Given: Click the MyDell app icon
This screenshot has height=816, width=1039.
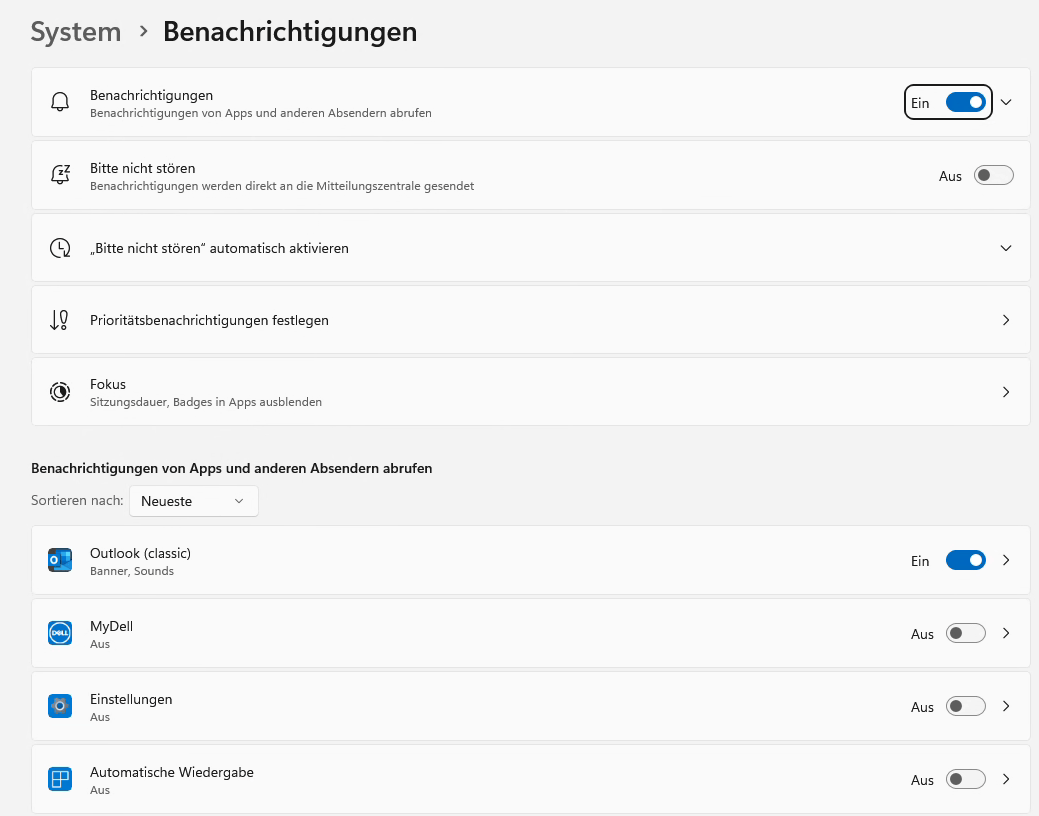Looking at the screenshot, I should point(60,633).
